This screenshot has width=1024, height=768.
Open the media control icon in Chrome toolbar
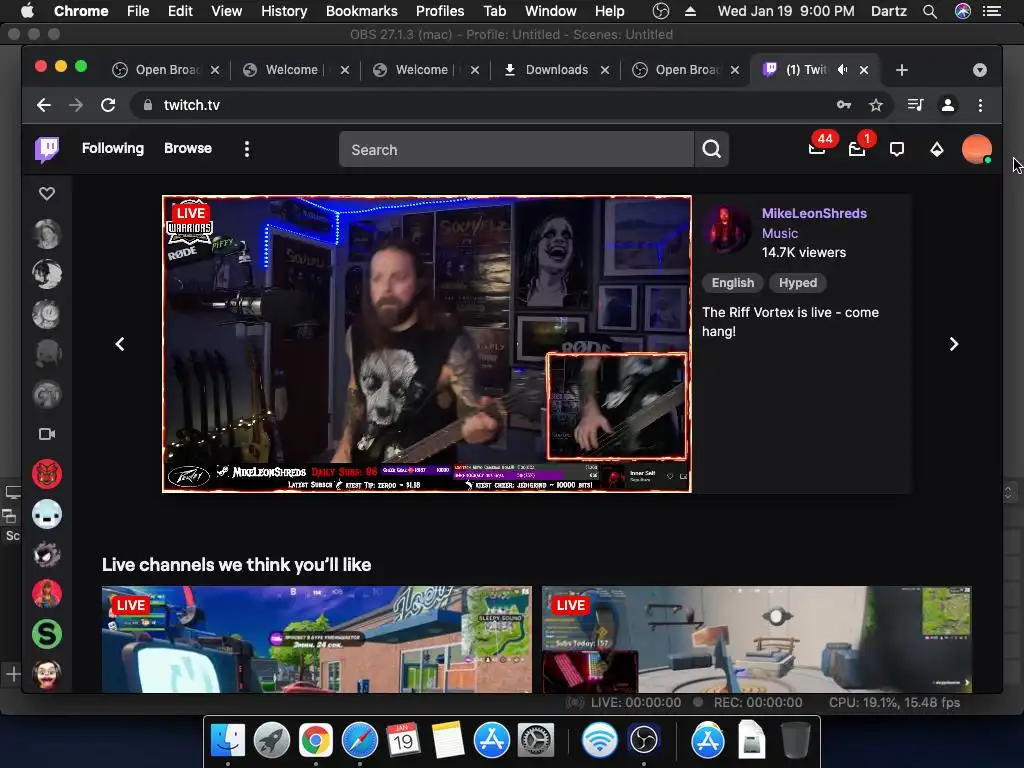coord(916,105)
